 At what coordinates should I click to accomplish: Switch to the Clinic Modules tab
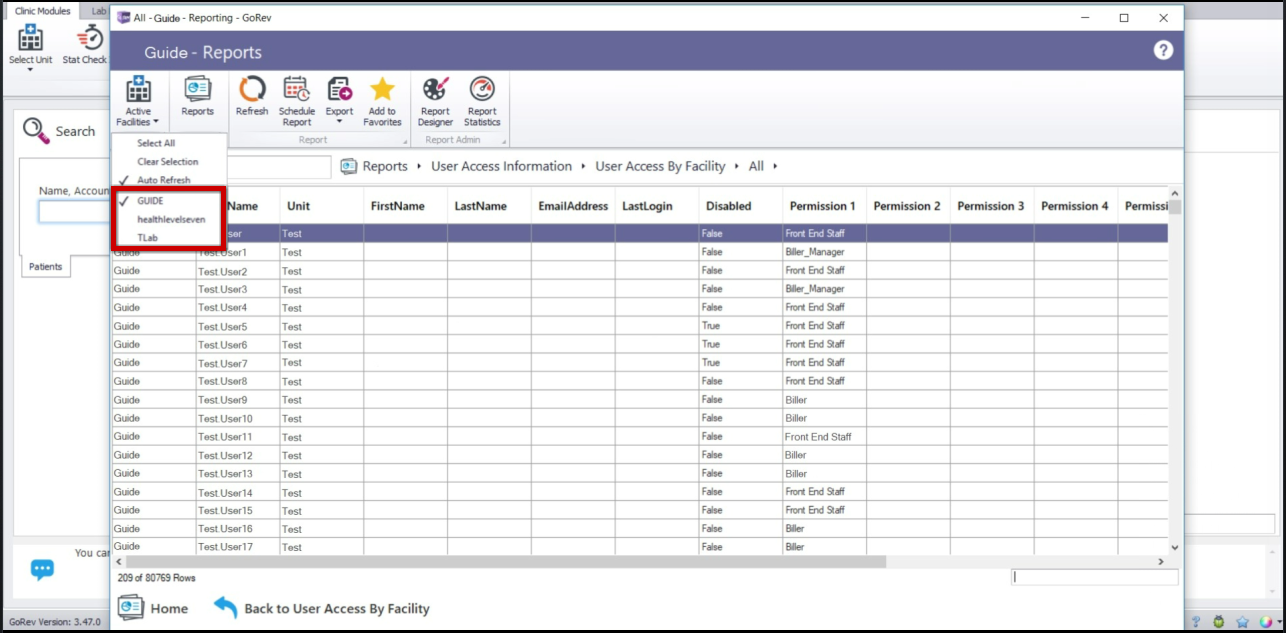[x=42, y=11]
